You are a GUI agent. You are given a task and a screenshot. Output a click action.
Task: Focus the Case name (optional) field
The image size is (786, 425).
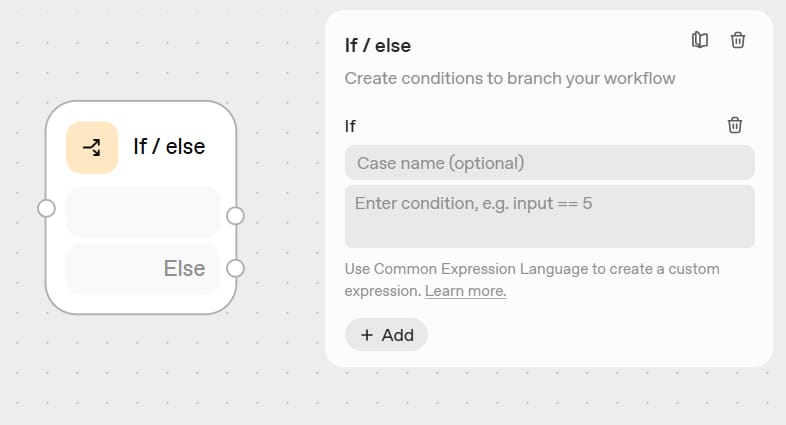[x=549, y=163]
